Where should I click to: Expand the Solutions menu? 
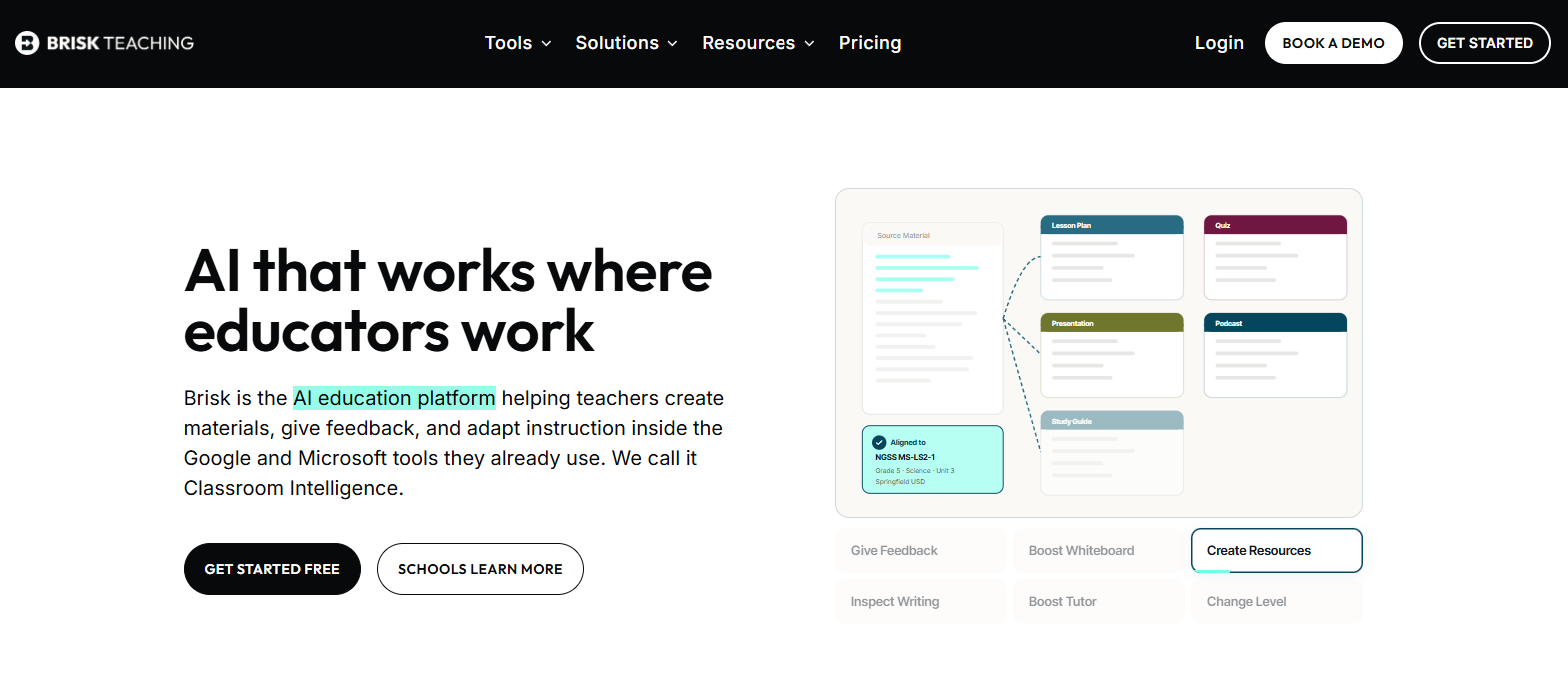pyautogui.click(x=627, y=43)
